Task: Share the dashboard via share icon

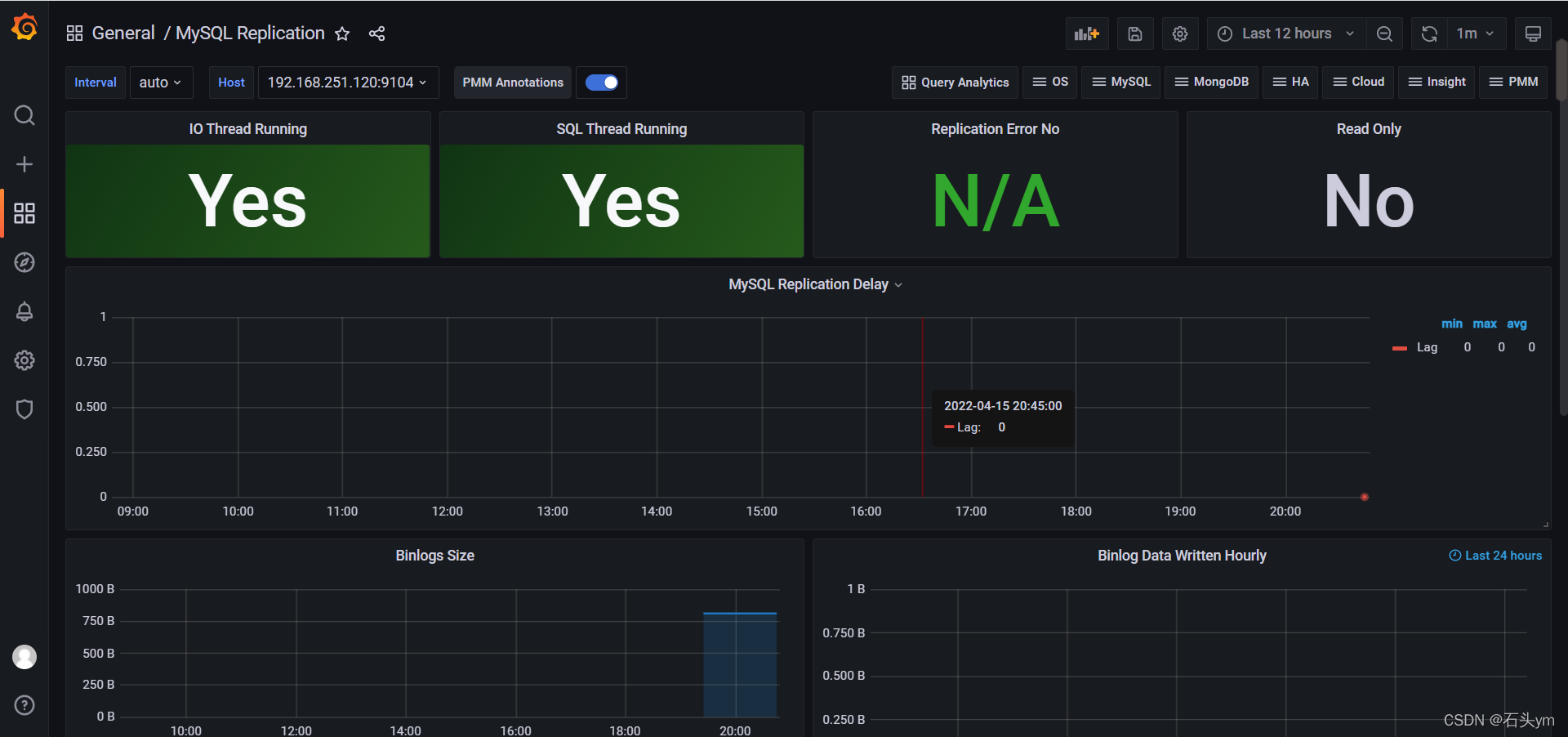Action: point(376,33)
